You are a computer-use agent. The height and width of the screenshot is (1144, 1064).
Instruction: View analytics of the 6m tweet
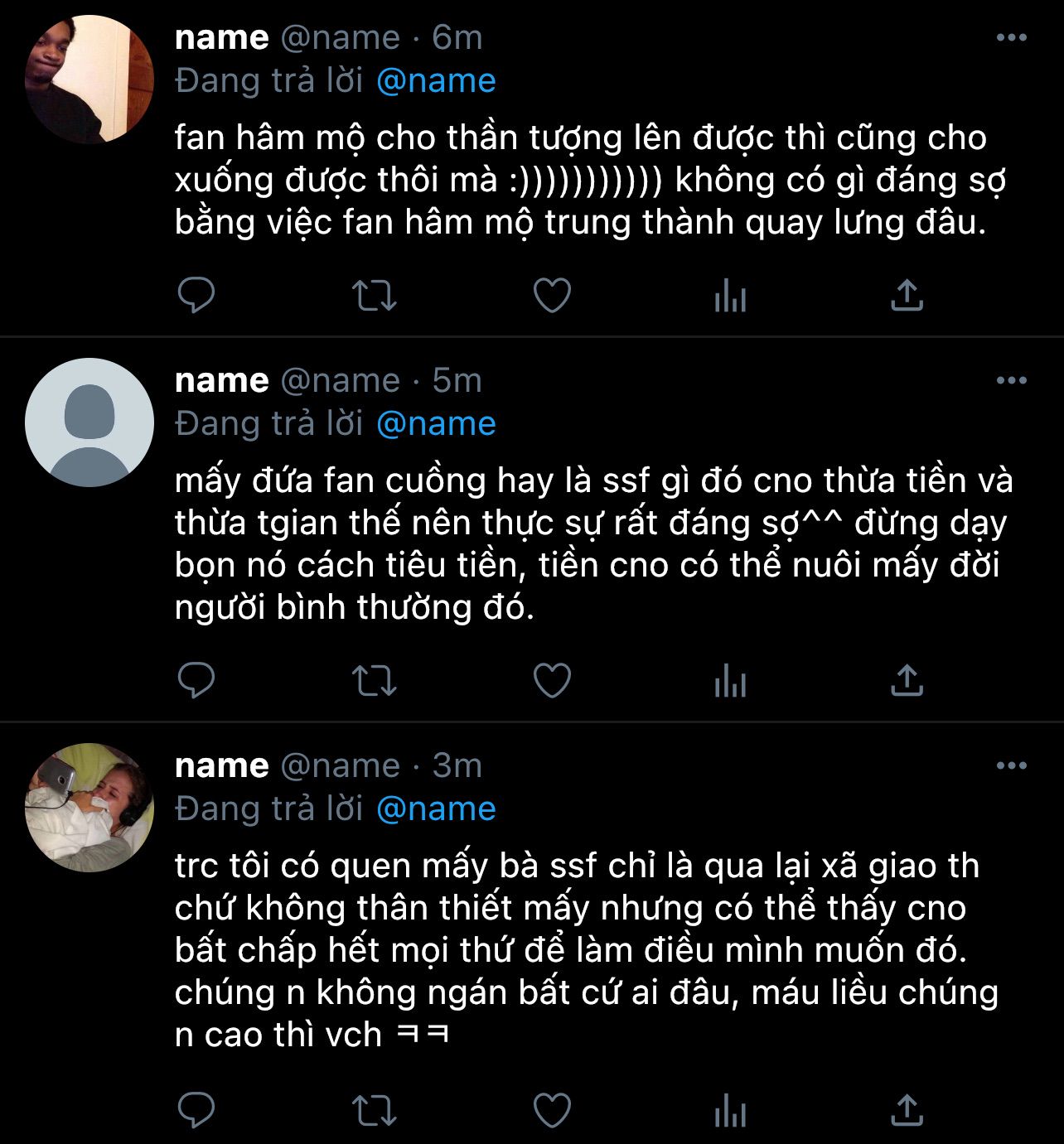(x=730, y=295)
